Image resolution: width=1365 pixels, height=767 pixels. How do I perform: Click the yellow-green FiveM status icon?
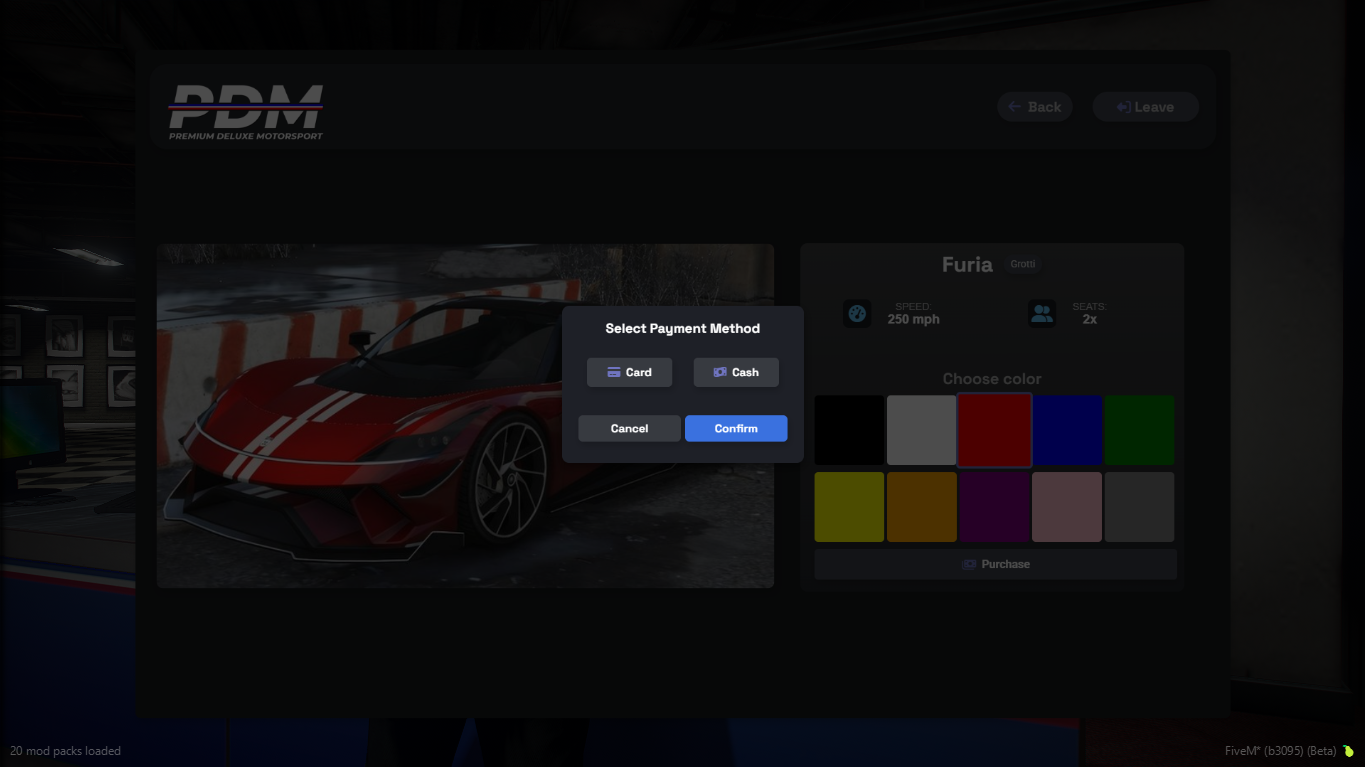pos(1348,751)
